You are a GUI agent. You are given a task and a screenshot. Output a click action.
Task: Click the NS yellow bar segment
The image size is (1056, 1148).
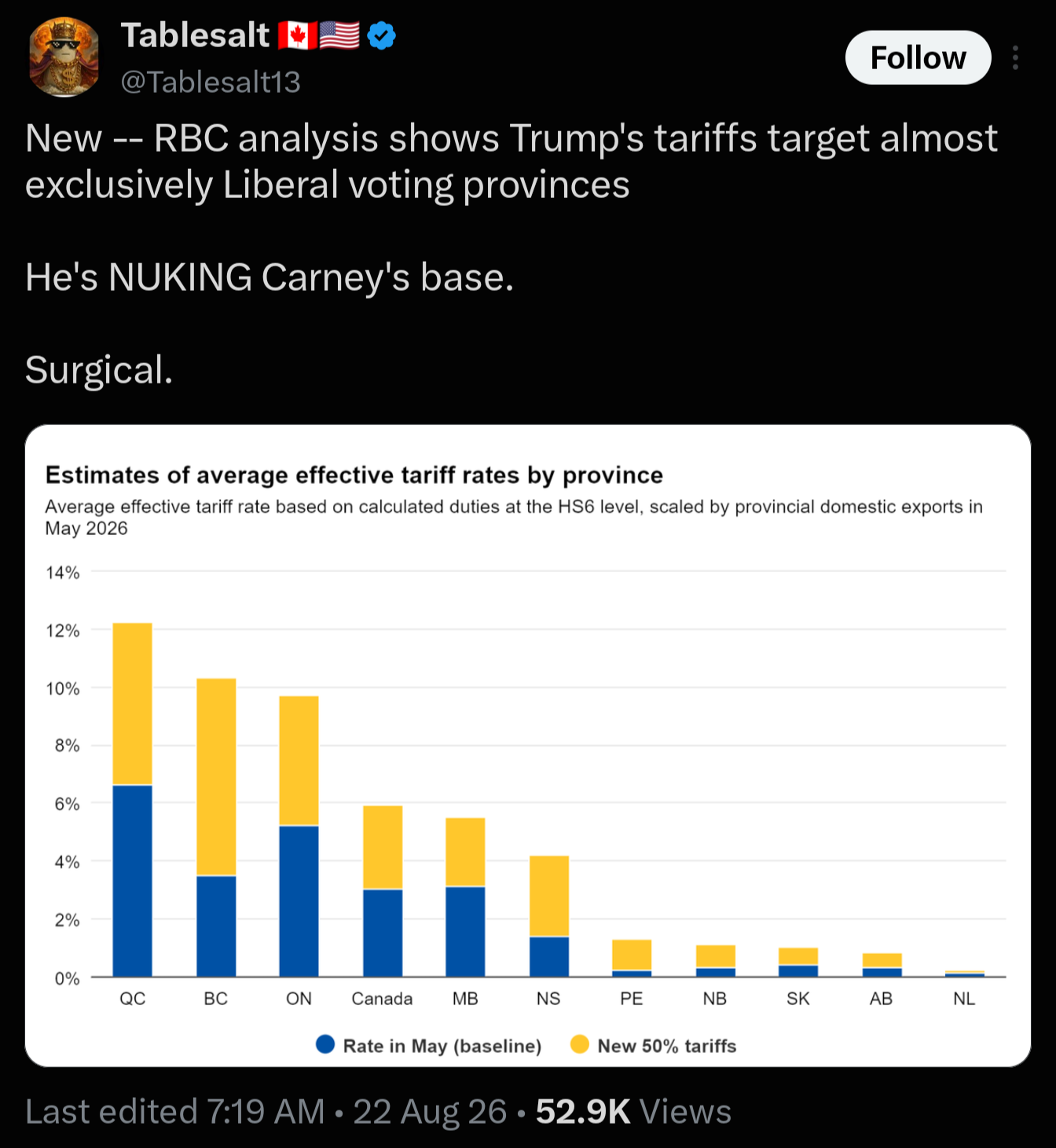(x=549, y=897)
